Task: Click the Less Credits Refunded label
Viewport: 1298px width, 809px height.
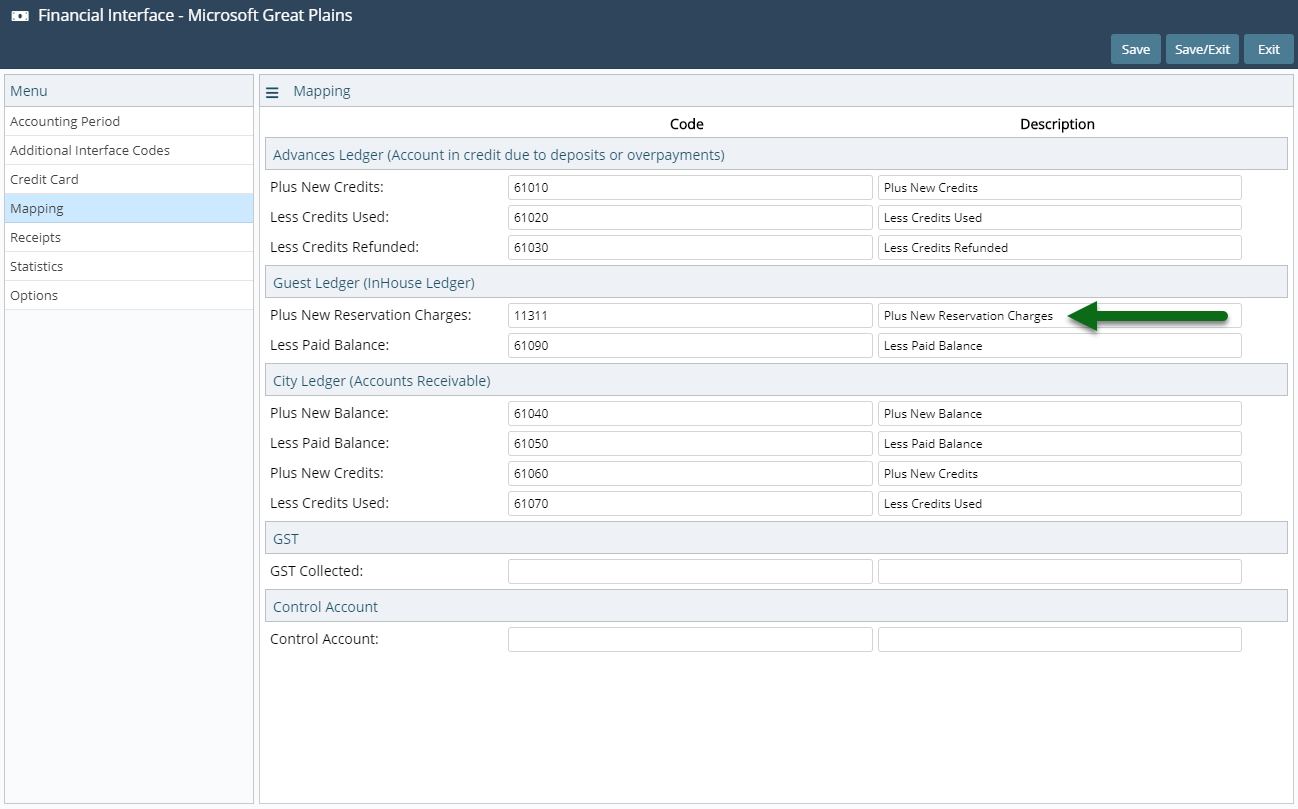Action: (x=344, y=247)
